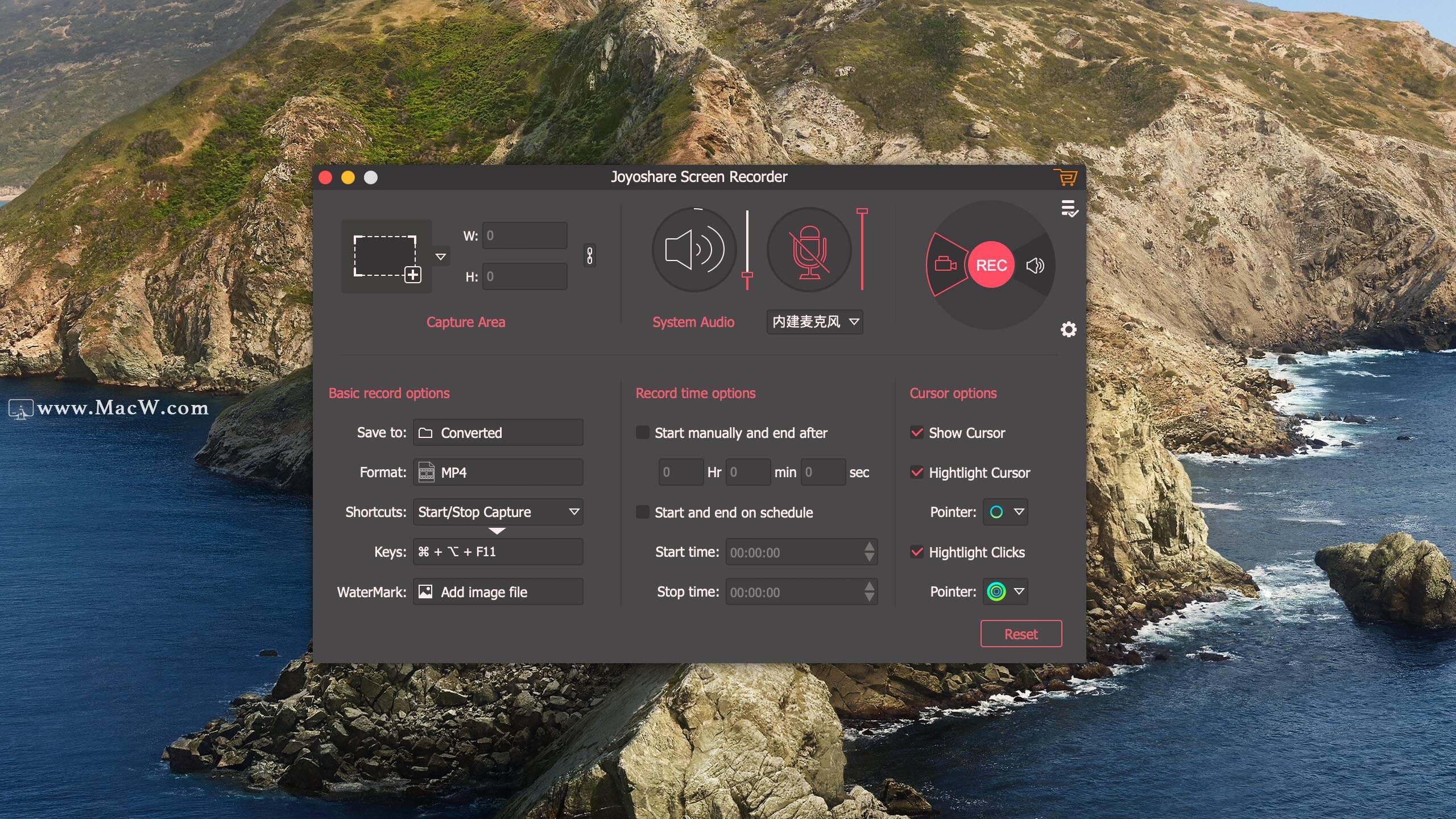Uncheck the Hightlight Clicks checkbox
The height and width of the screenshot is (819, 1456).
pos(917,552)
